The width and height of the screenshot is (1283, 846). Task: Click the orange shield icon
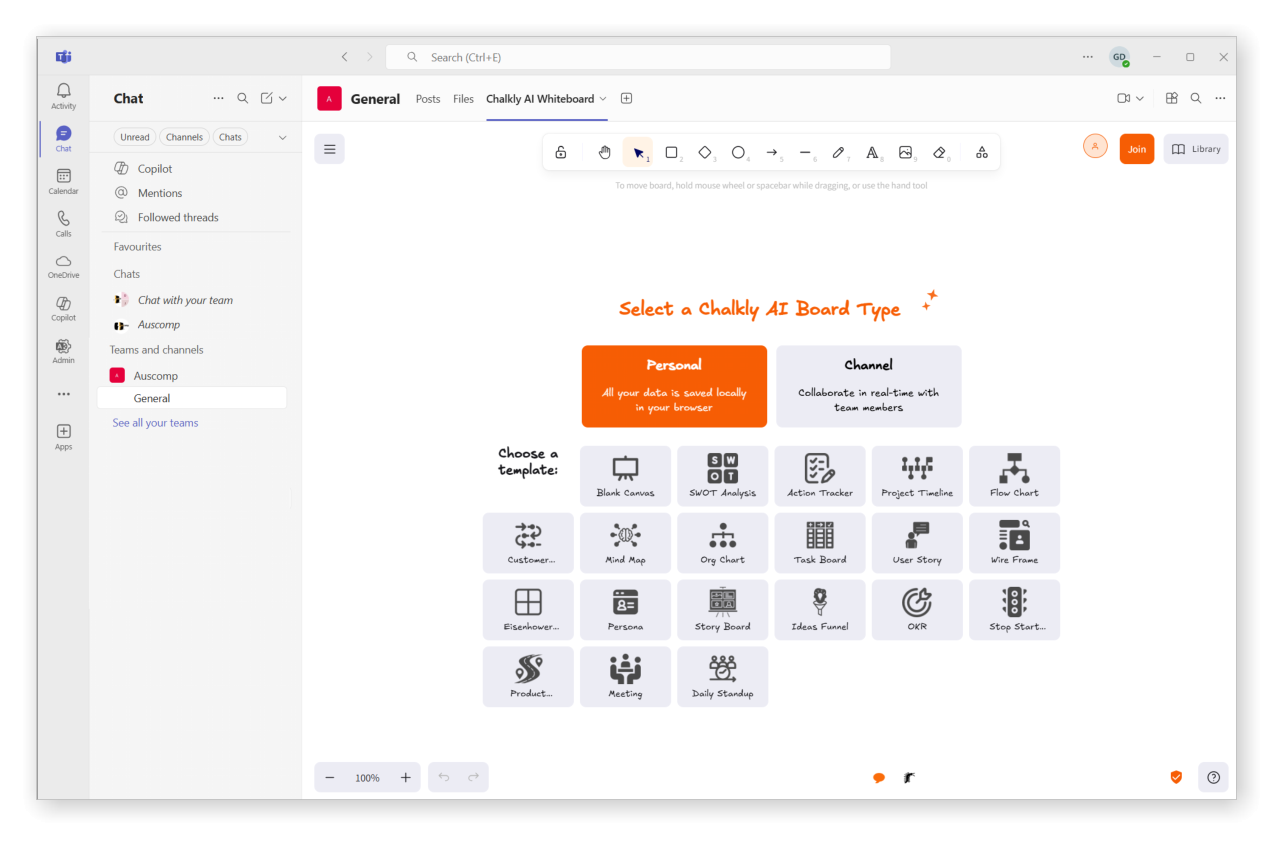(1176, 777)
